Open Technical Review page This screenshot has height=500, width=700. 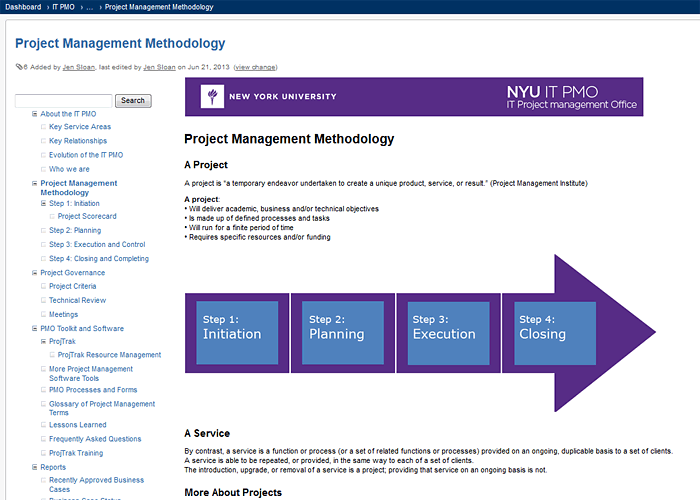78,300
